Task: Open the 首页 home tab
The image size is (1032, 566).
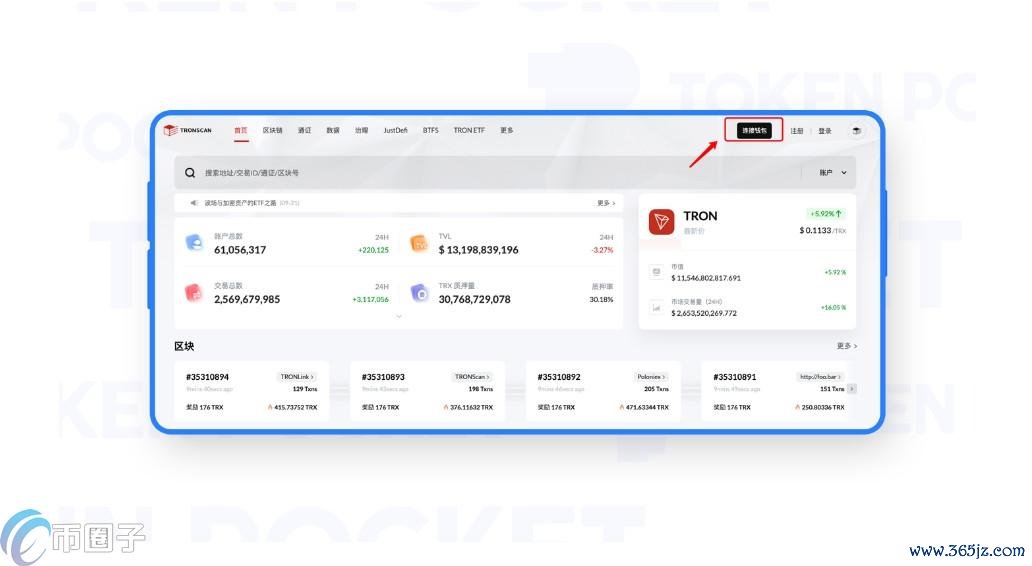Action: click(241, 130)
